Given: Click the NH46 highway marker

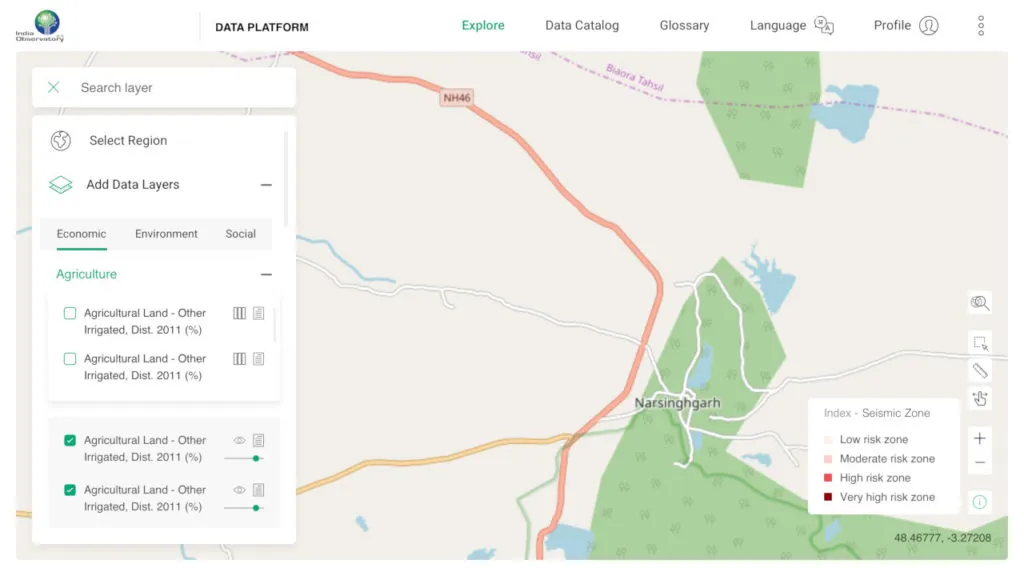Looking at the screenshot, I should point(456,98).
